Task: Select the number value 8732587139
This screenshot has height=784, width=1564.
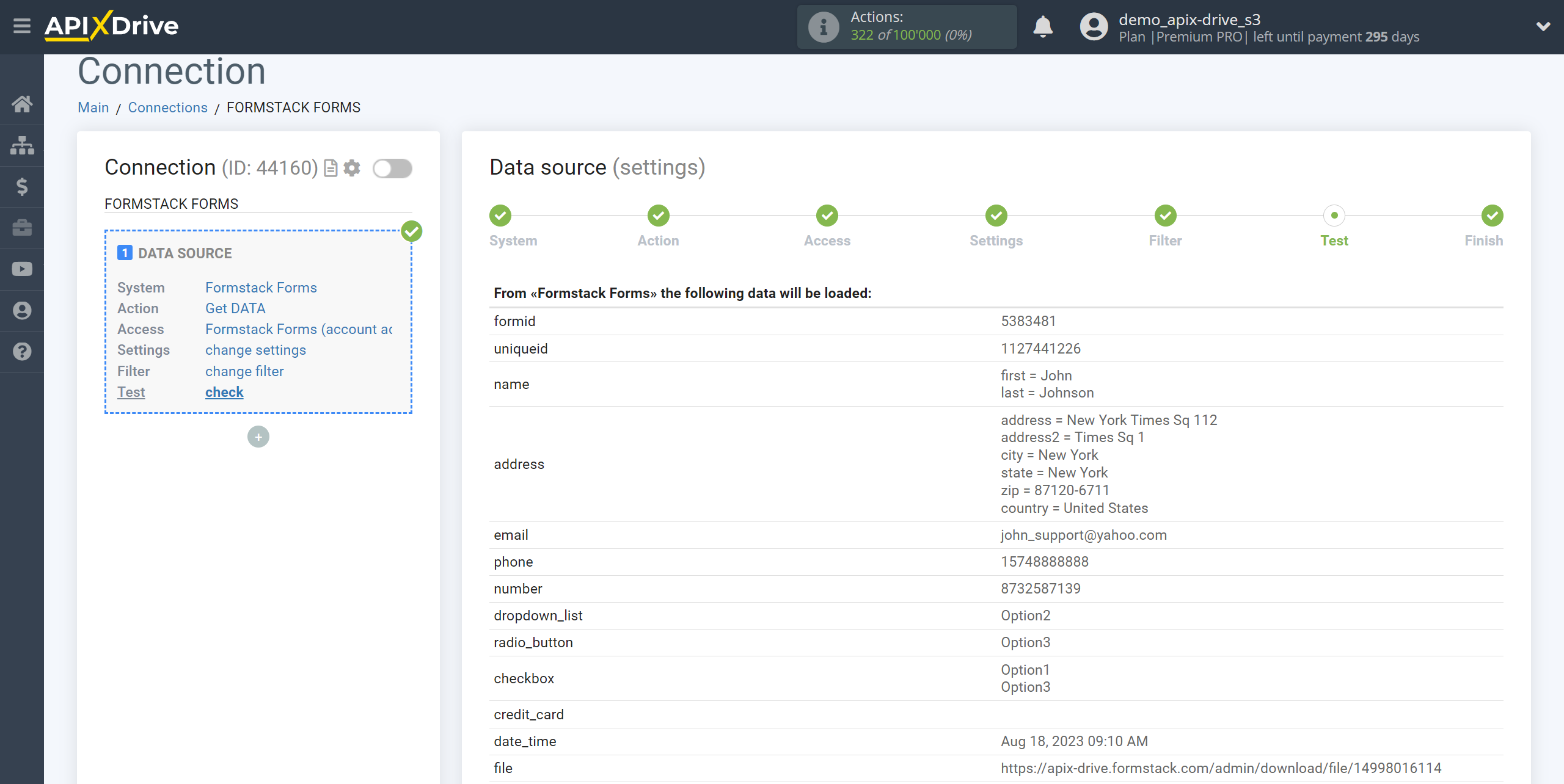Action: coord(1040,589)
